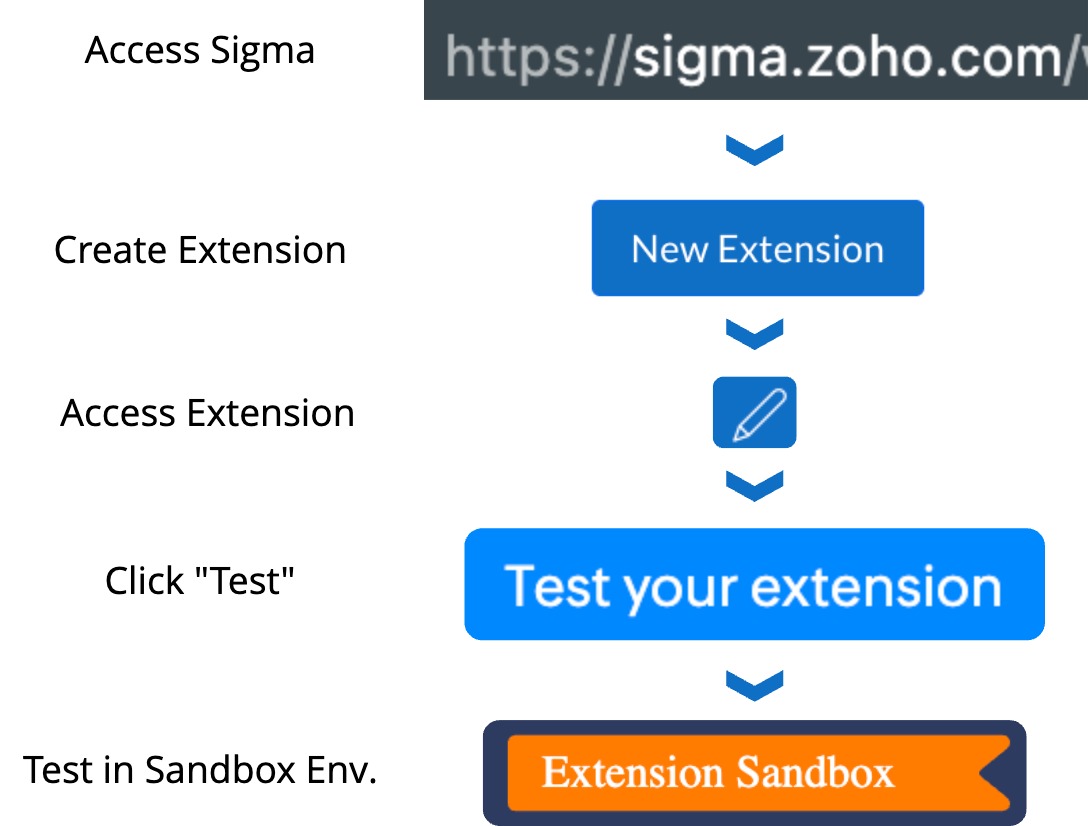This screenshot has width=1088, height=826.
Task: Click the word Sandbox in the orange banner
Action: click(815, 773)
